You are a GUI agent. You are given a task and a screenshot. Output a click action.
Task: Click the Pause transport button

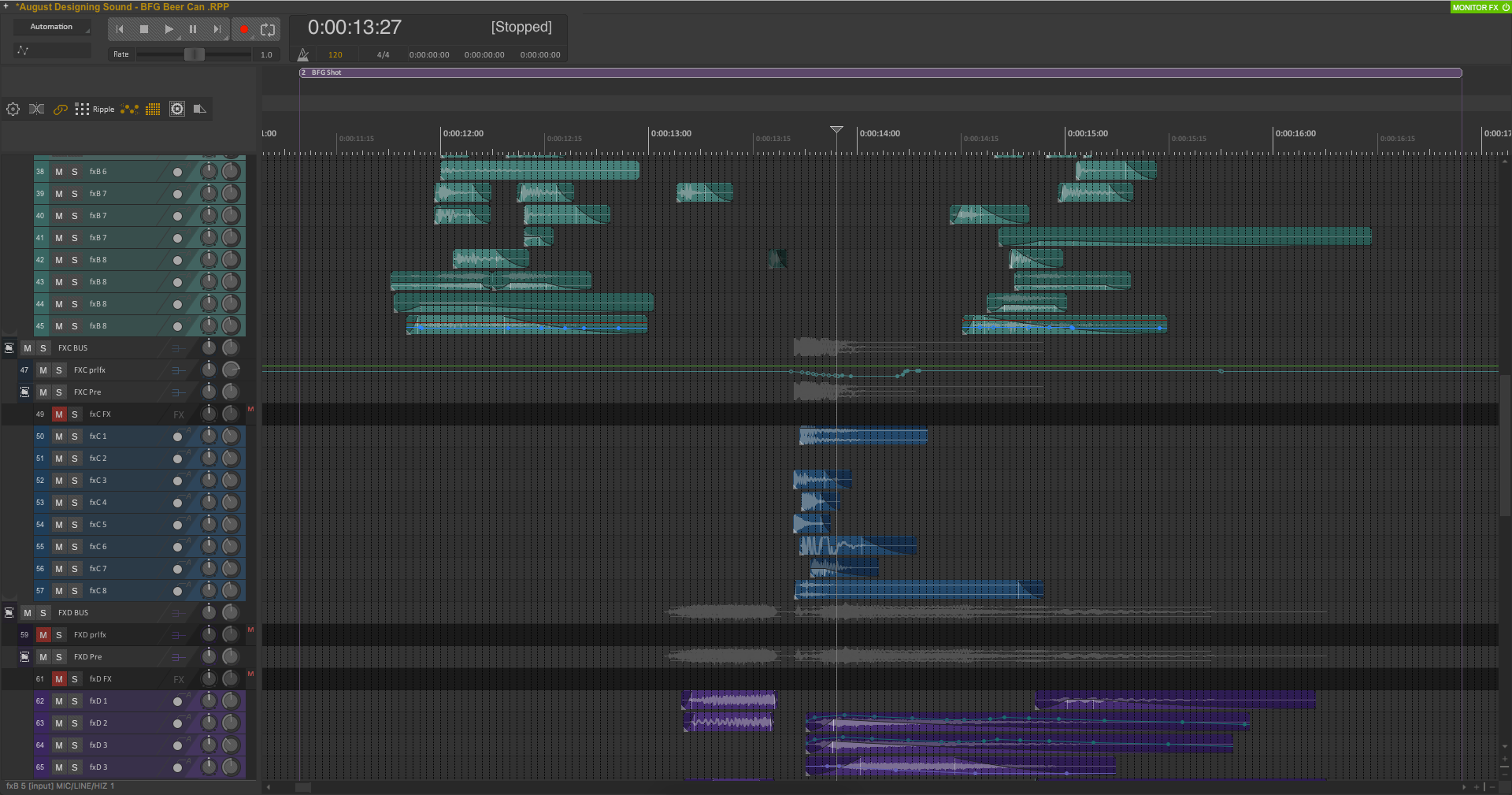193,29
